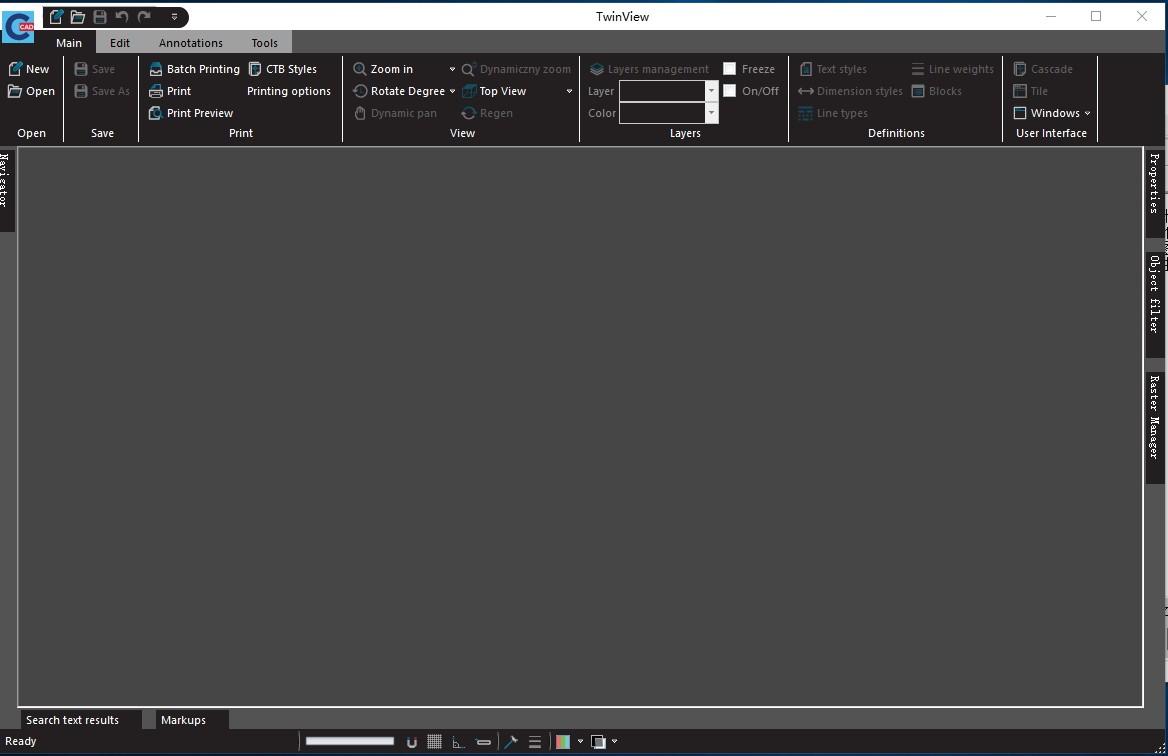Viewport: 1168px width, 756px height.
Task: Switch to the Annotations ribbon tab
Action: tap(191, 43)
